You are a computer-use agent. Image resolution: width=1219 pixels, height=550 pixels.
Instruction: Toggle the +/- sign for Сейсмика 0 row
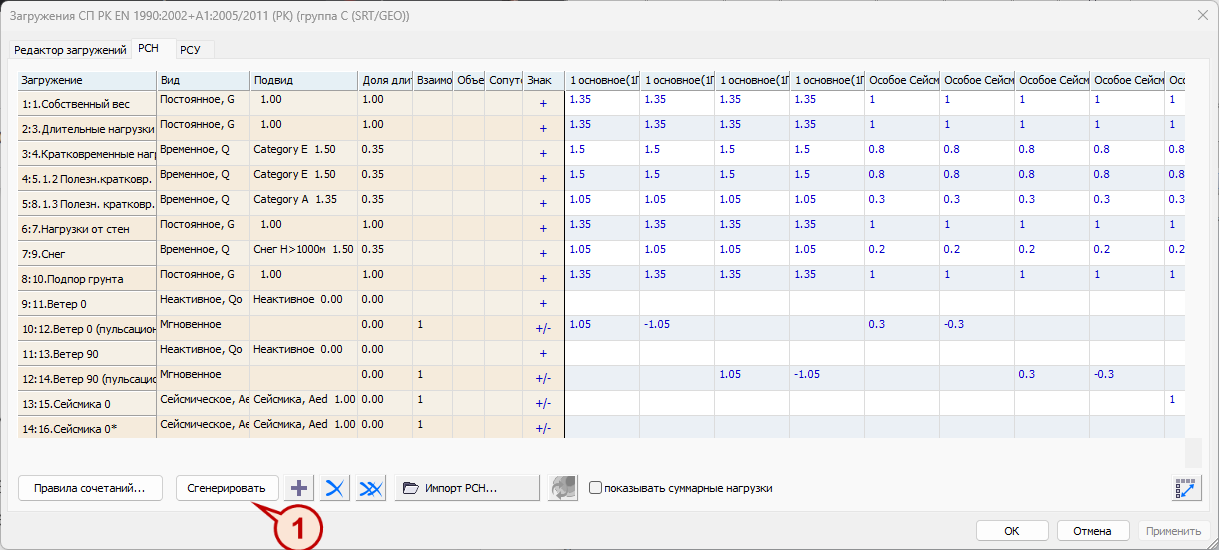click(543, 403)
